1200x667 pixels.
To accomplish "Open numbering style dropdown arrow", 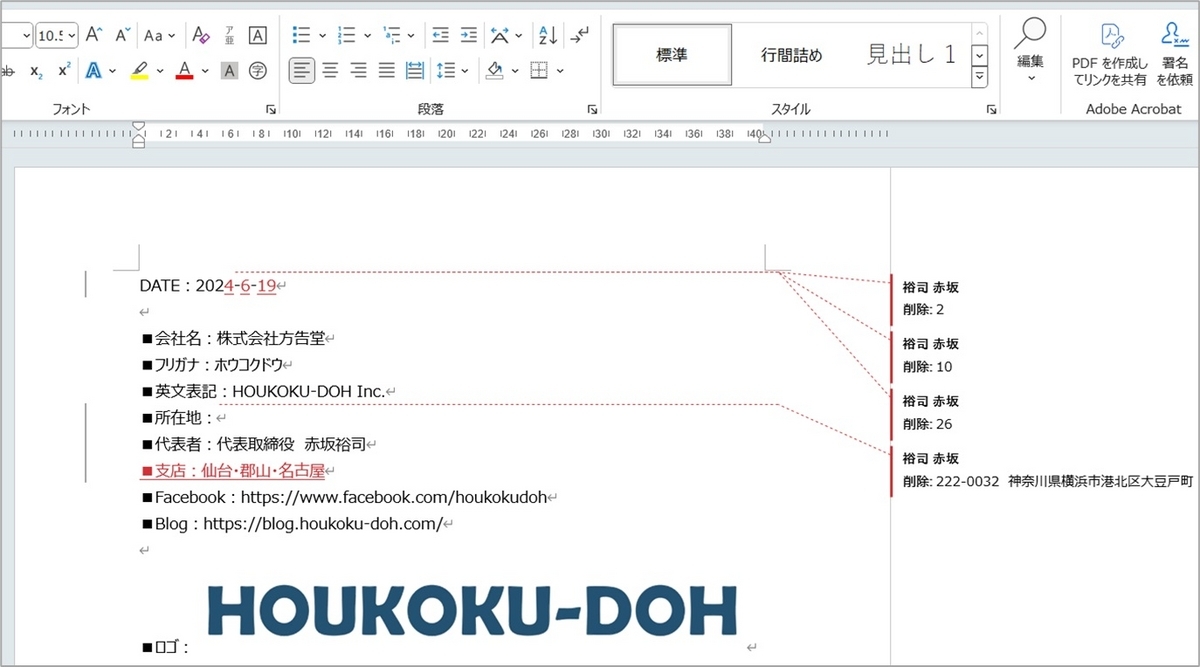I will 368,36.
